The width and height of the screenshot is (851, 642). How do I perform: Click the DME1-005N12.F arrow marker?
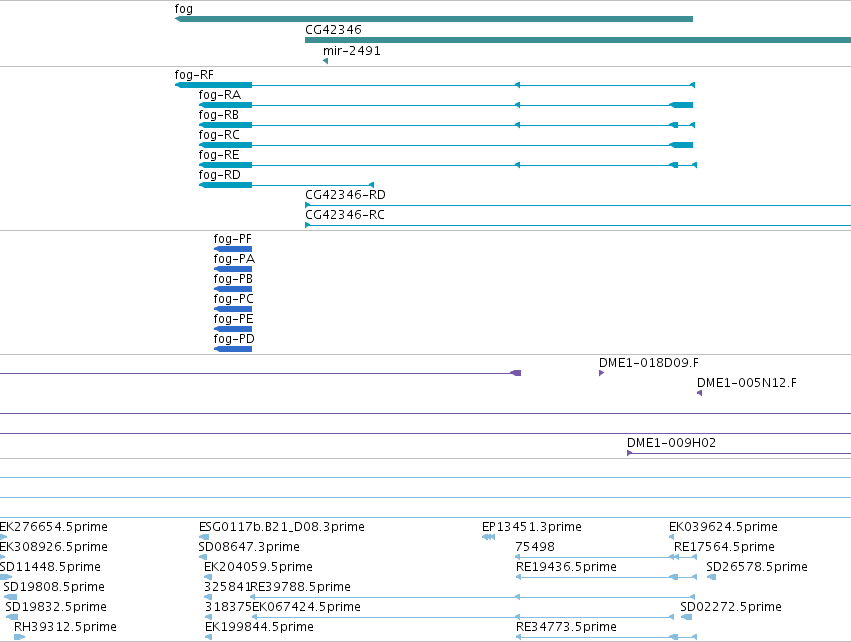point(700,393)
